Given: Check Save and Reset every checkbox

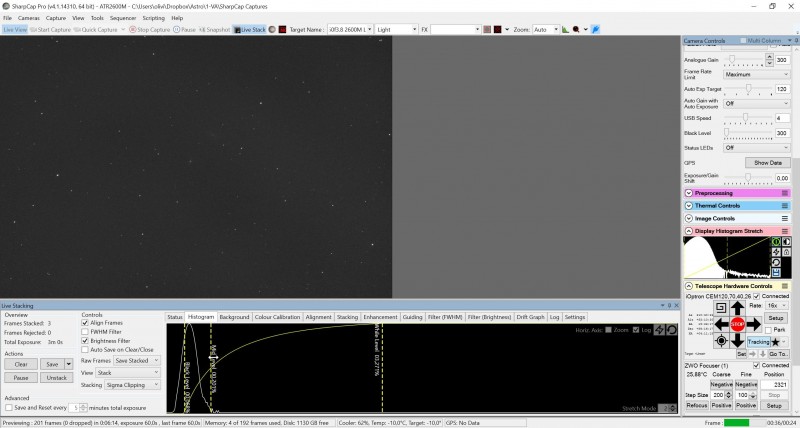Looking at the screenshot, I should tap(9, 408).
